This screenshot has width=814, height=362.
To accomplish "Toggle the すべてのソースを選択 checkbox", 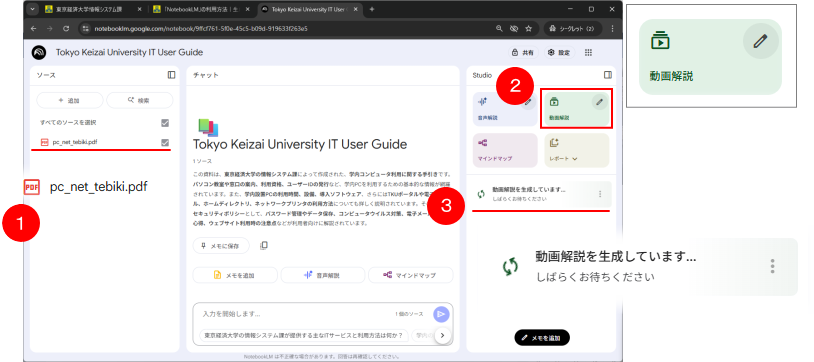I will 165,123.
